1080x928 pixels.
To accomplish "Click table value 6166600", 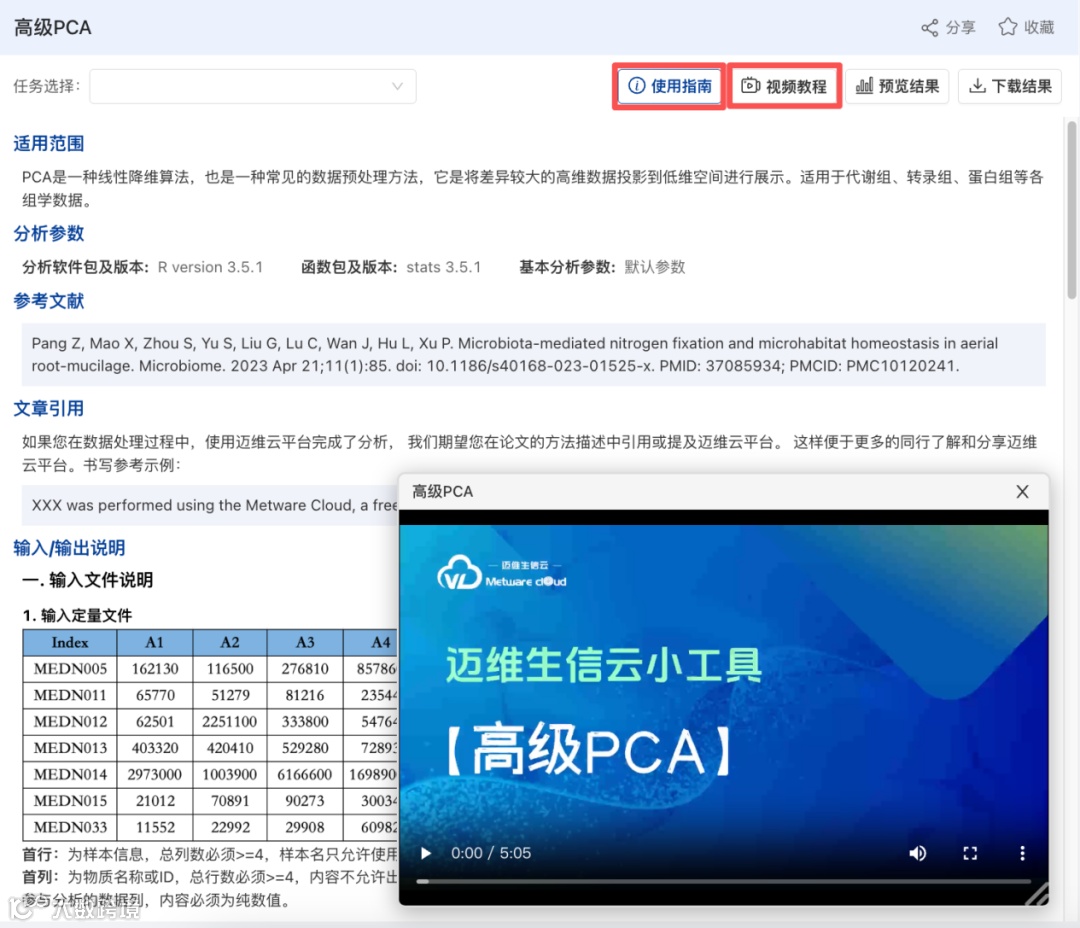I will 305,774.
